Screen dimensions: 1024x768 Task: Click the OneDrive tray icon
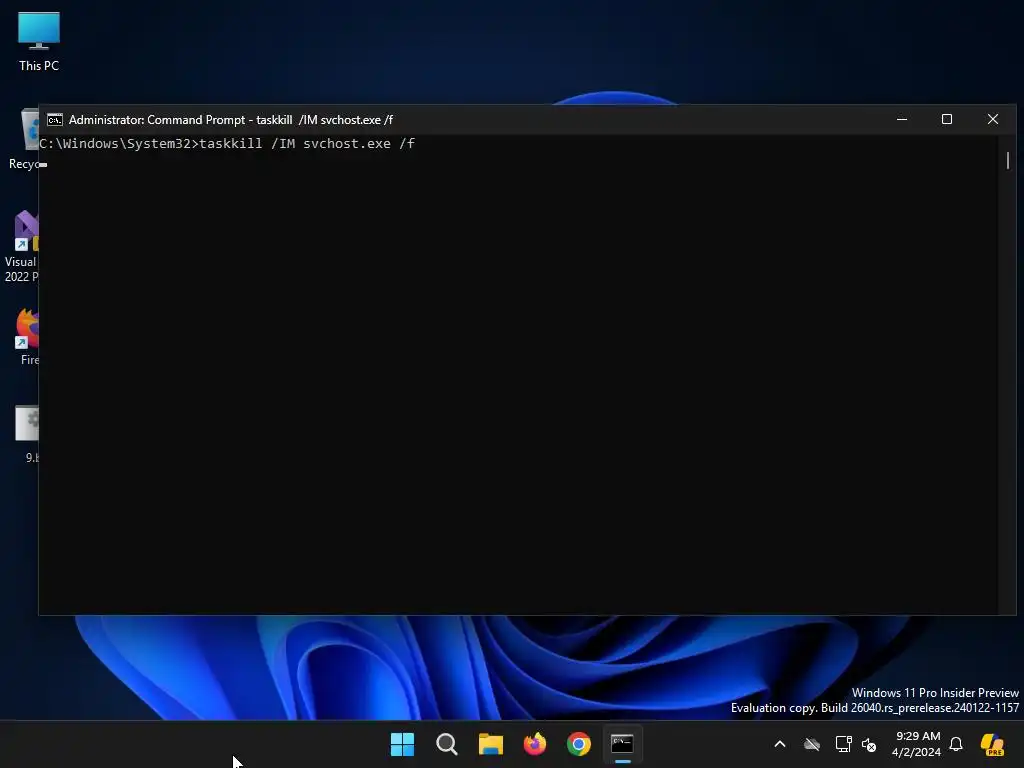(x=812, y=744)
